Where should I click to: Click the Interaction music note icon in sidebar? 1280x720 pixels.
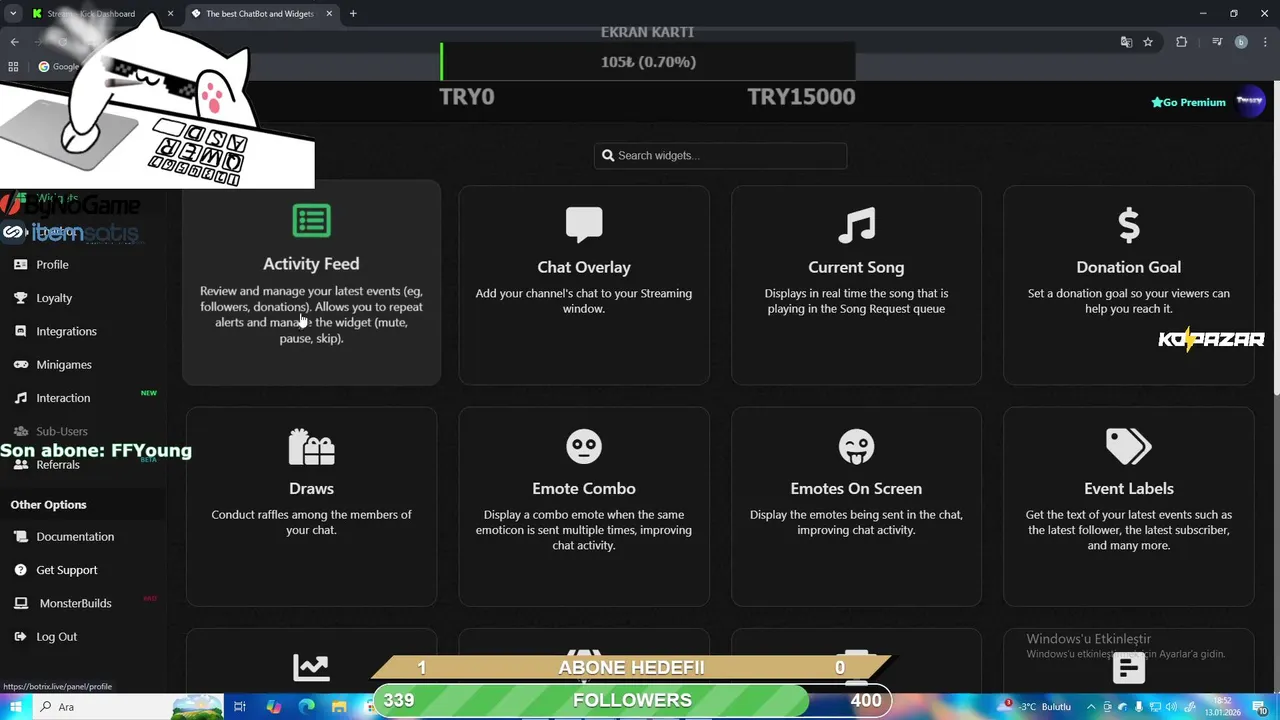coord(20,398)
